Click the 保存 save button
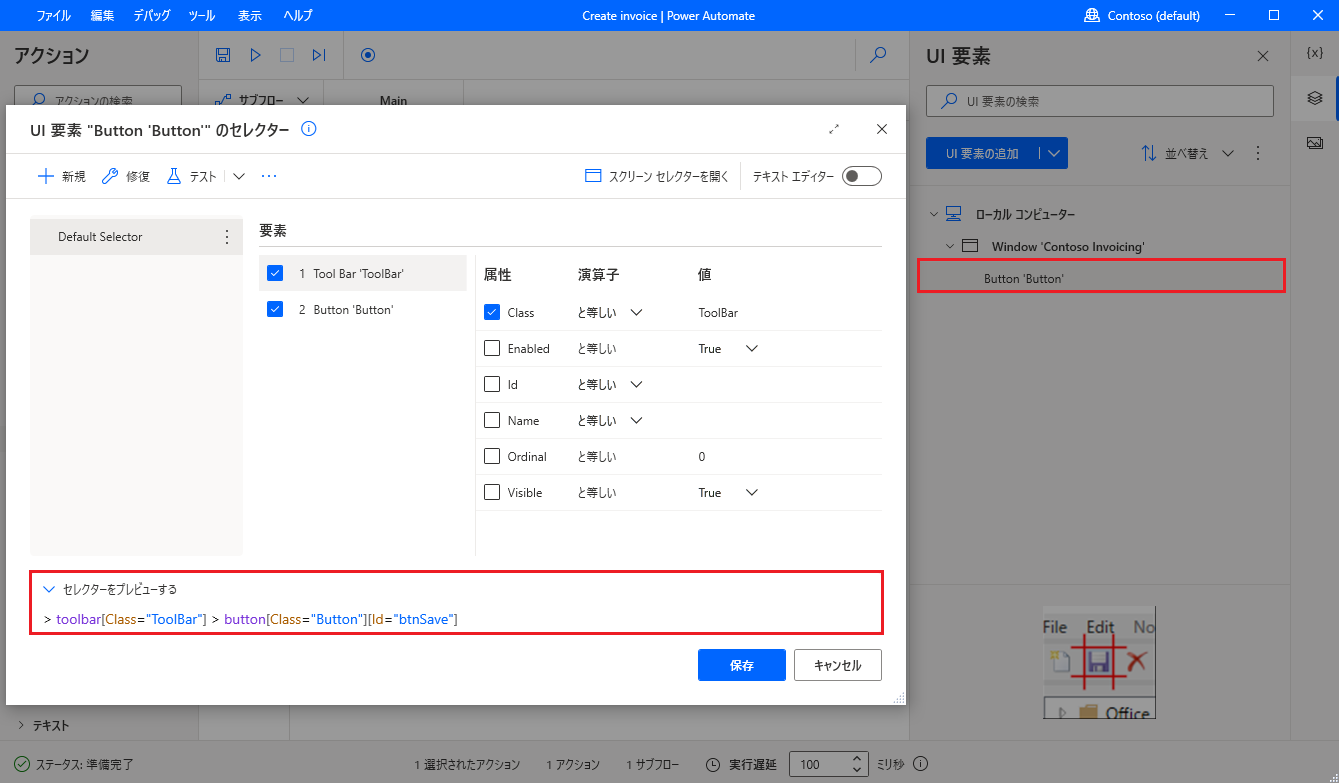Image resolution: width=1339 pixels, height=783 pixels. pos(742,665)
